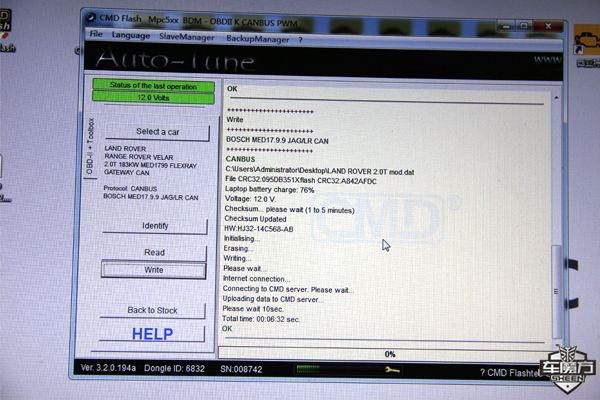The height and width of the screenshot is (400, 600).
Task: Open the SlaveManager menu
Action: 187,37
